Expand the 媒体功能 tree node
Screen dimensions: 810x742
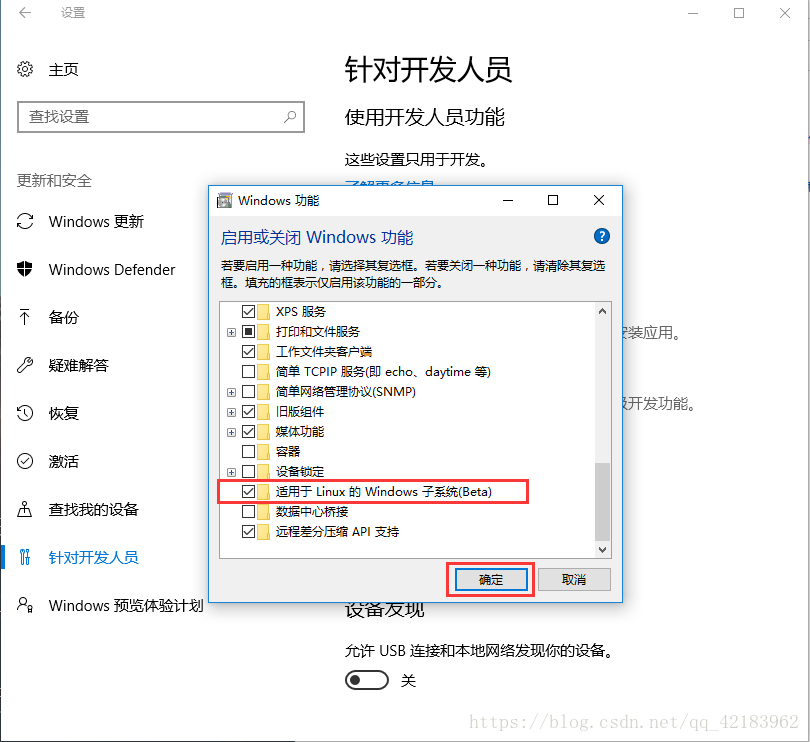tap(231, 432)
